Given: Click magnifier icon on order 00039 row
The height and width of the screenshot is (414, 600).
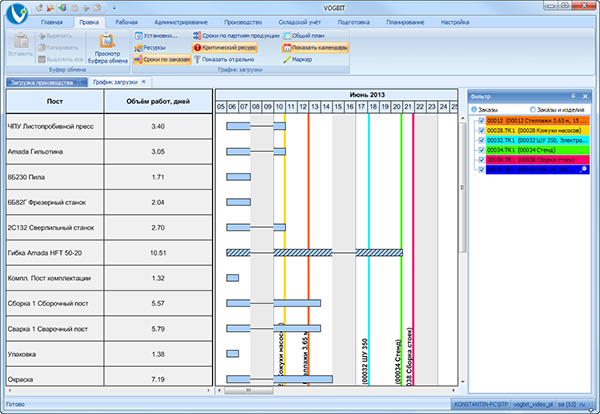Looking at the screenshot, I should [583, 170].
